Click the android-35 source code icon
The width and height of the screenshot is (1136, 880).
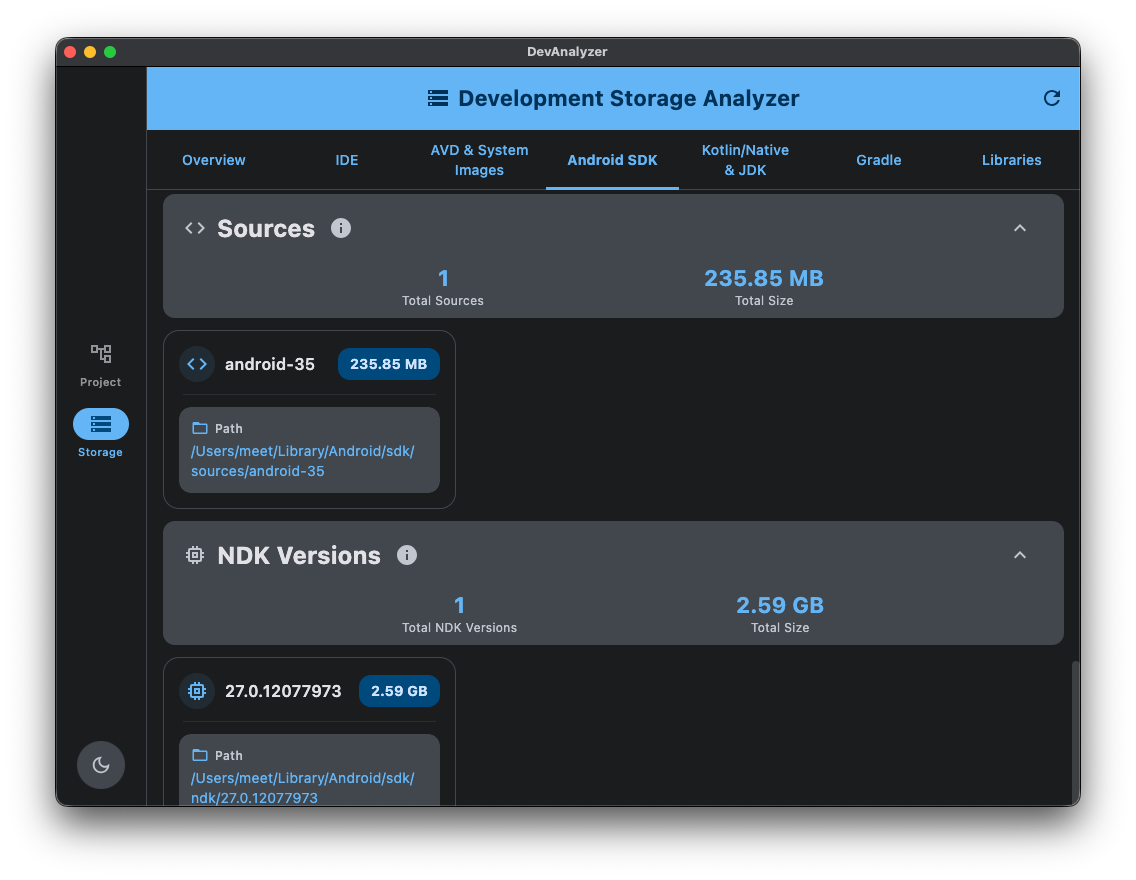coord(197,364)
